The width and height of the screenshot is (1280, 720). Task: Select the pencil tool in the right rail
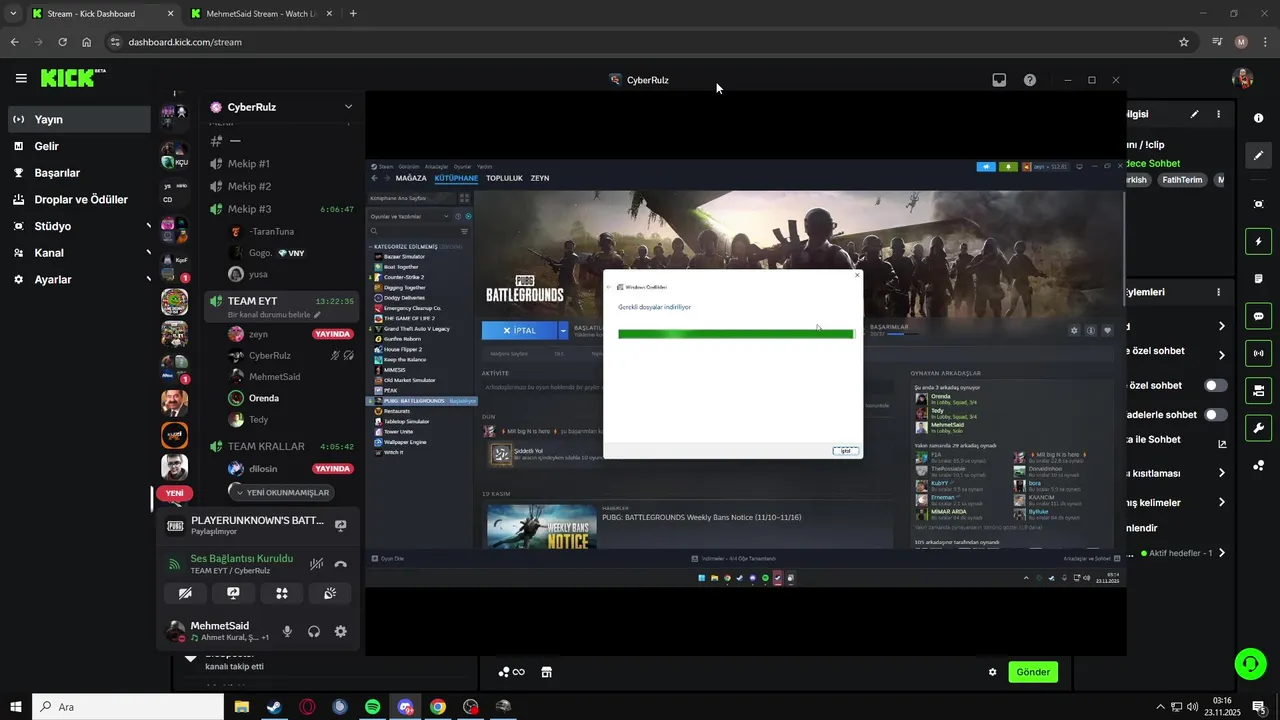coord(1258,155)
